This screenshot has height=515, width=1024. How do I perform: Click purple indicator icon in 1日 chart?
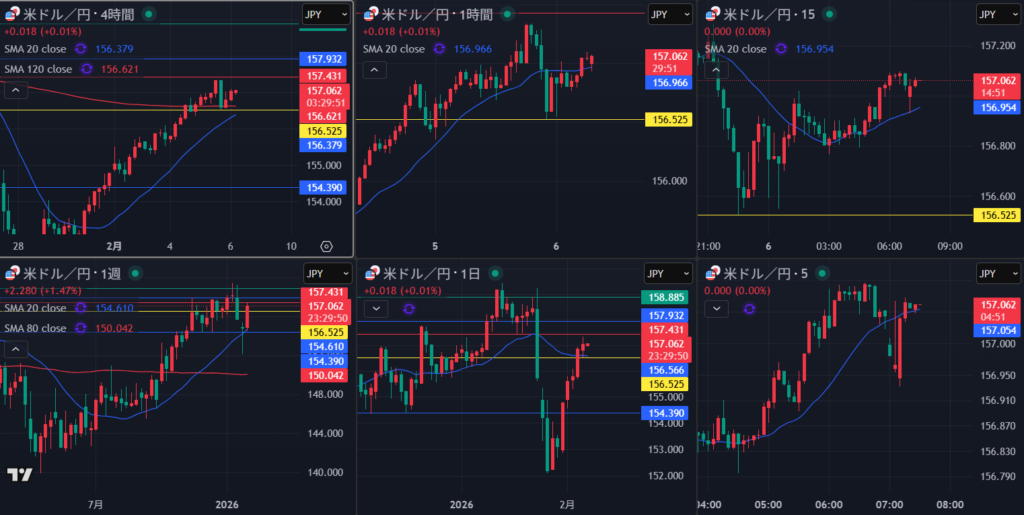tap(410, 309)
